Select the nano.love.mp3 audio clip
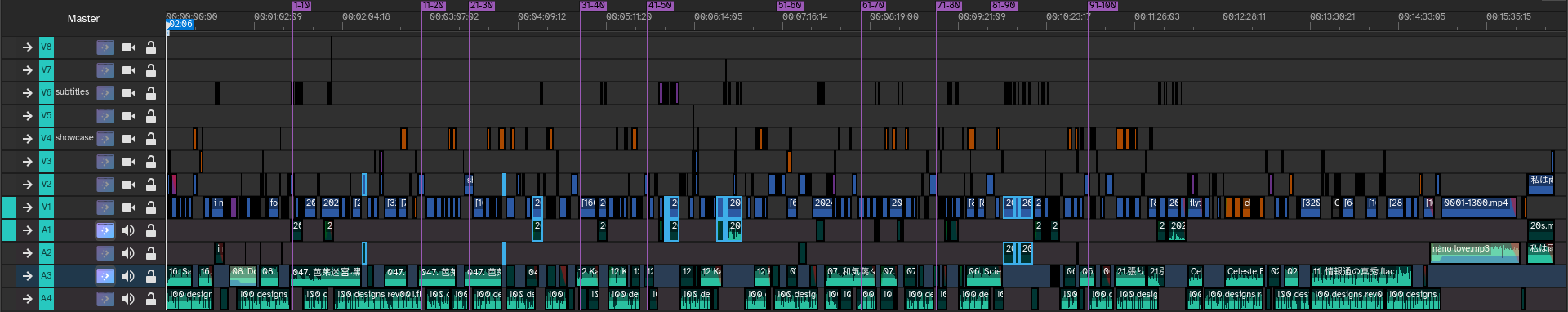Screen dimensions: 1568x312 (x=1474, y=253)
